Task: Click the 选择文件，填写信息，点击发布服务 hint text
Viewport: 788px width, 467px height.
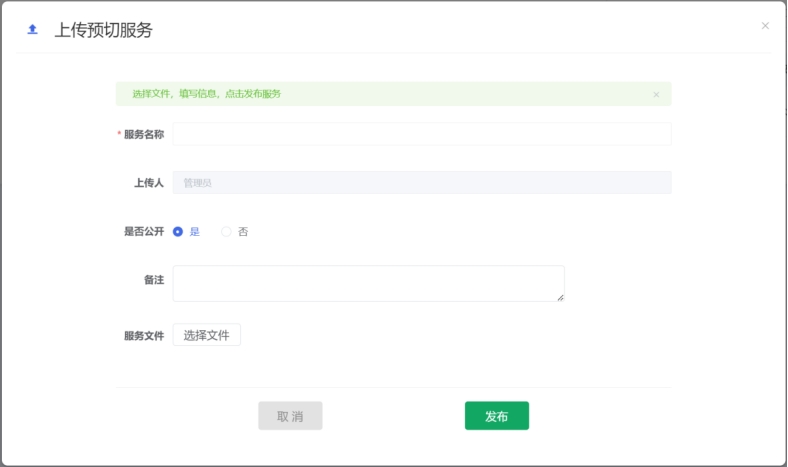Action: (x=207, y=94)
